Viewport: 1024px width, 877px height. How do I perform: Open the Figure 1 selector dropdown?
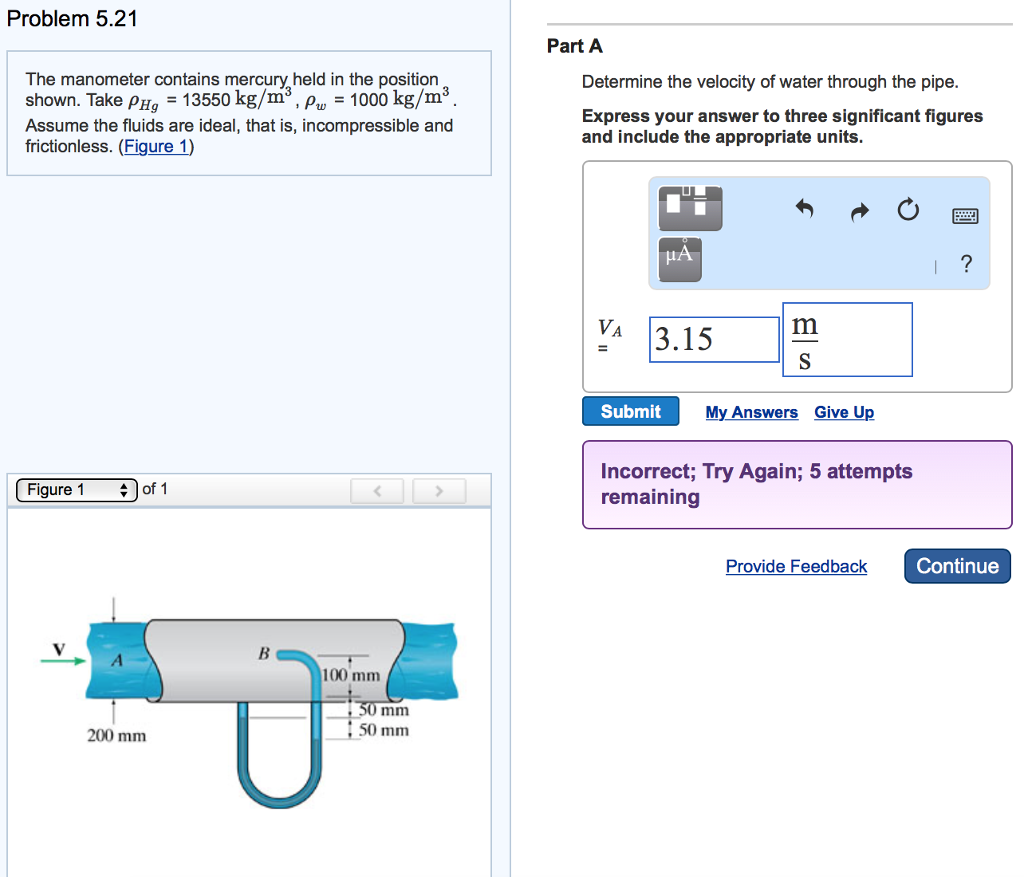click(x=75, y=490)
